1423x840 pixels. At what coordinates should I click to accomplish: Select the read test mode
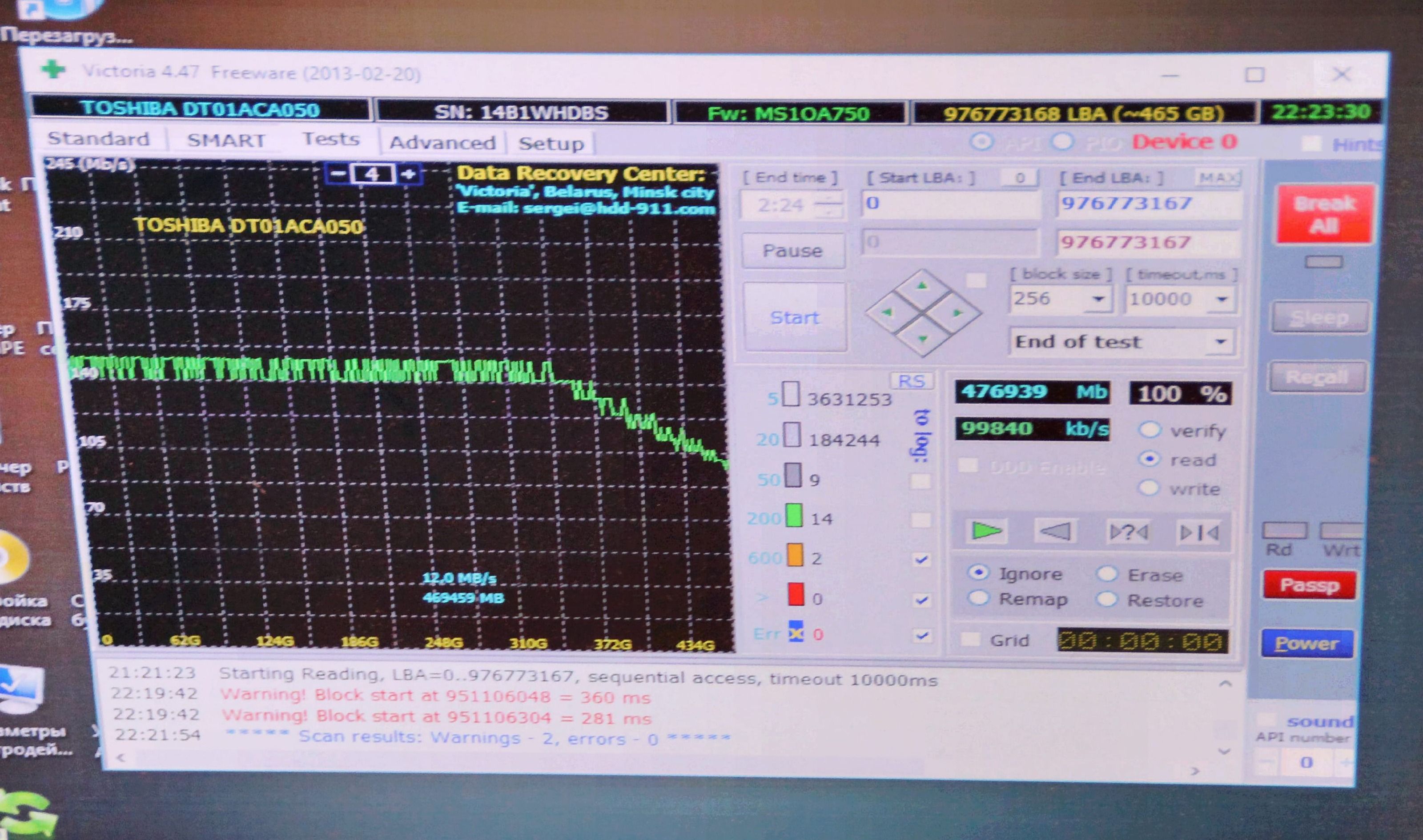point(1150,459)
